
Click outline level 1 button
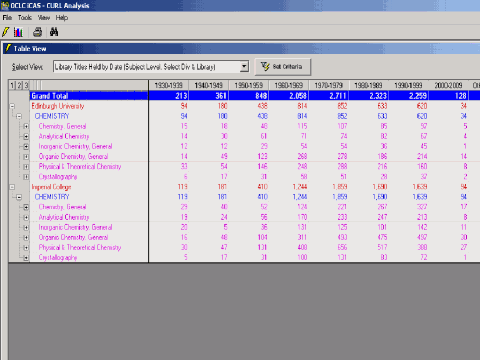tap(12, 85)
